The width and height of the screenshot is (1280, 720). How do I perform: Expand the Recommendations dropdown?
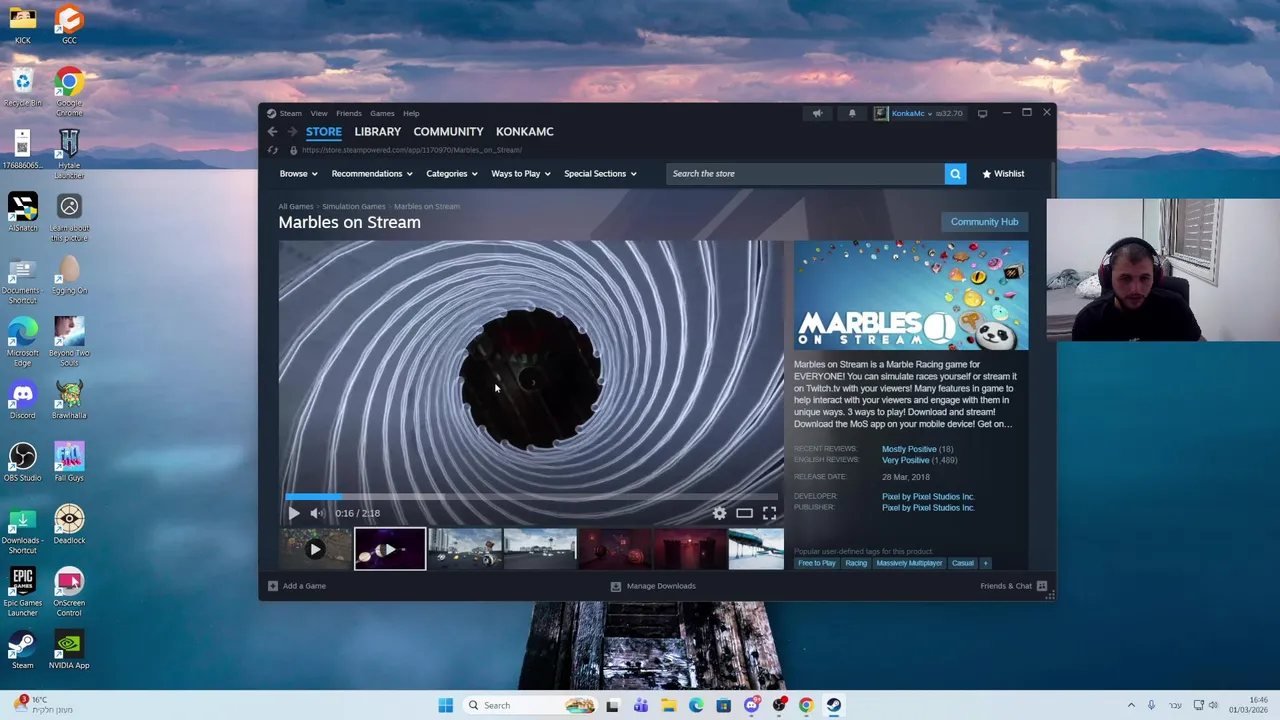click(x=372, y=174)
